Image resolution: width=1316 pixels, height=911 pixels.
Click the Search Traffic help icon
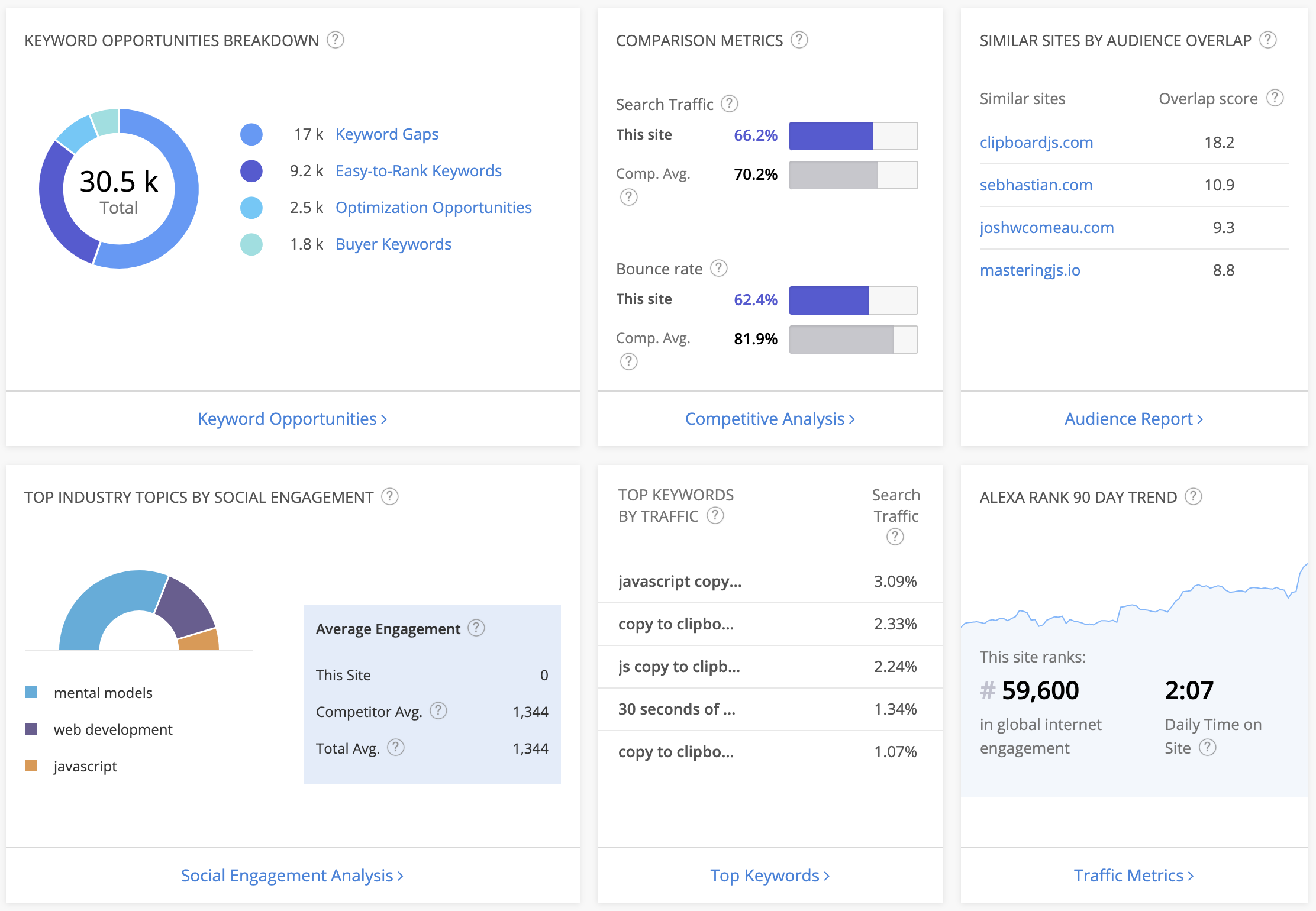730,104
